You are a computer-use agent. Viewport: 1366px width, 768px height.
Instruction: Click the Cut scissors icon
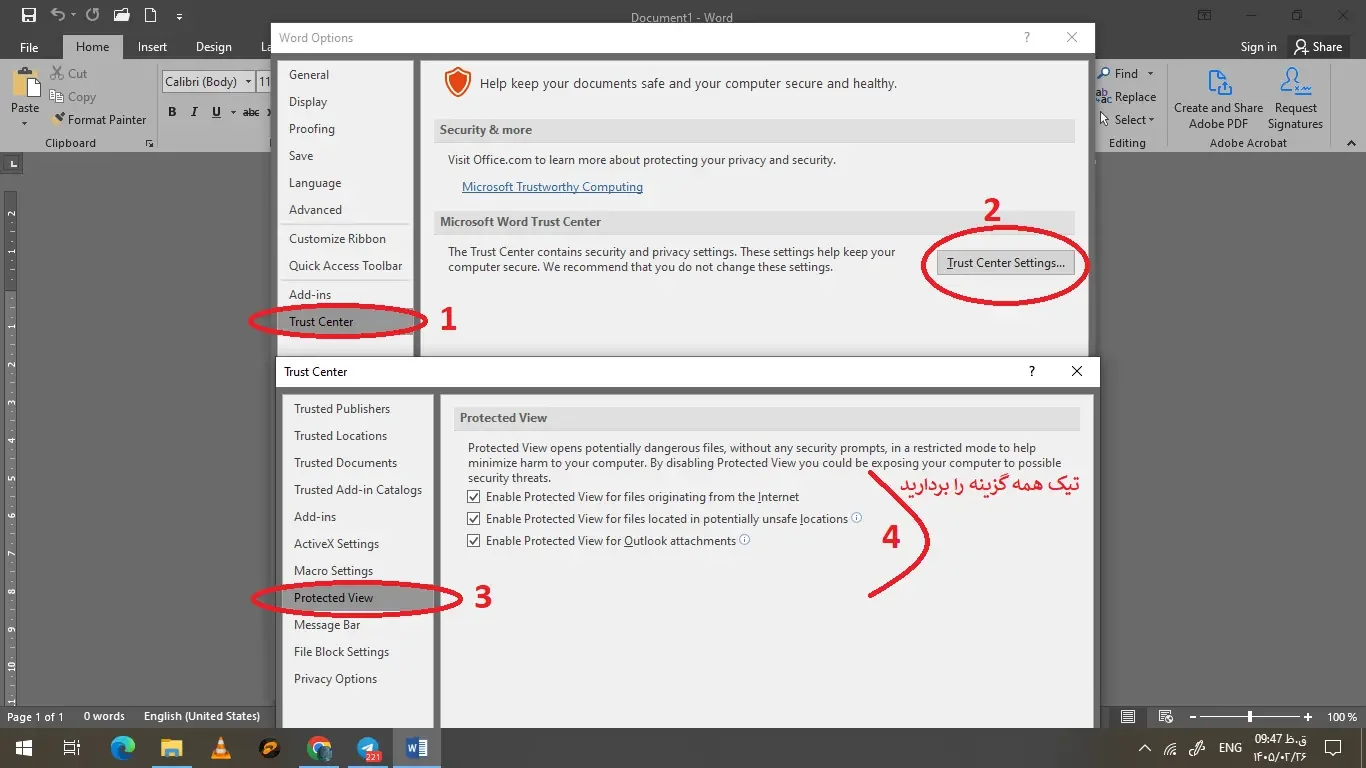[57, 74]
